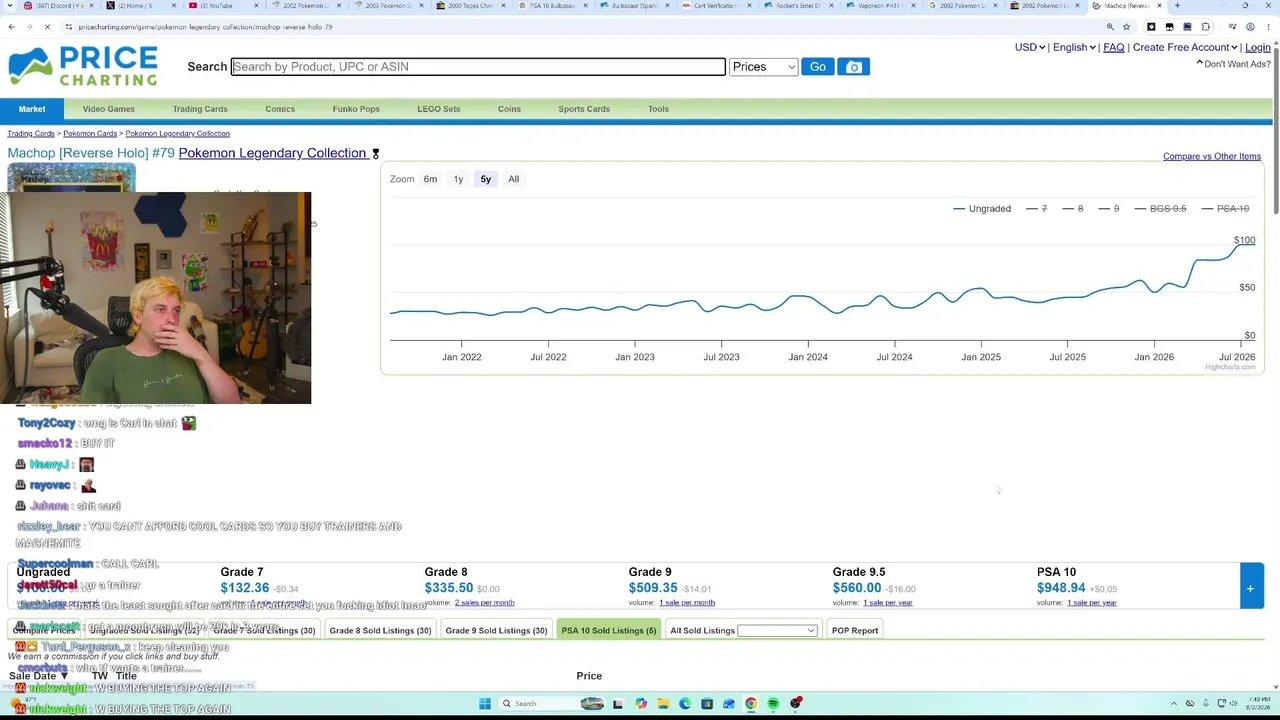Image resolution: width=1280 pixels, height=720 pixels.
Task: Open the LEGO Sets menu
Action: pyautogui.click(x=438, y=109)
